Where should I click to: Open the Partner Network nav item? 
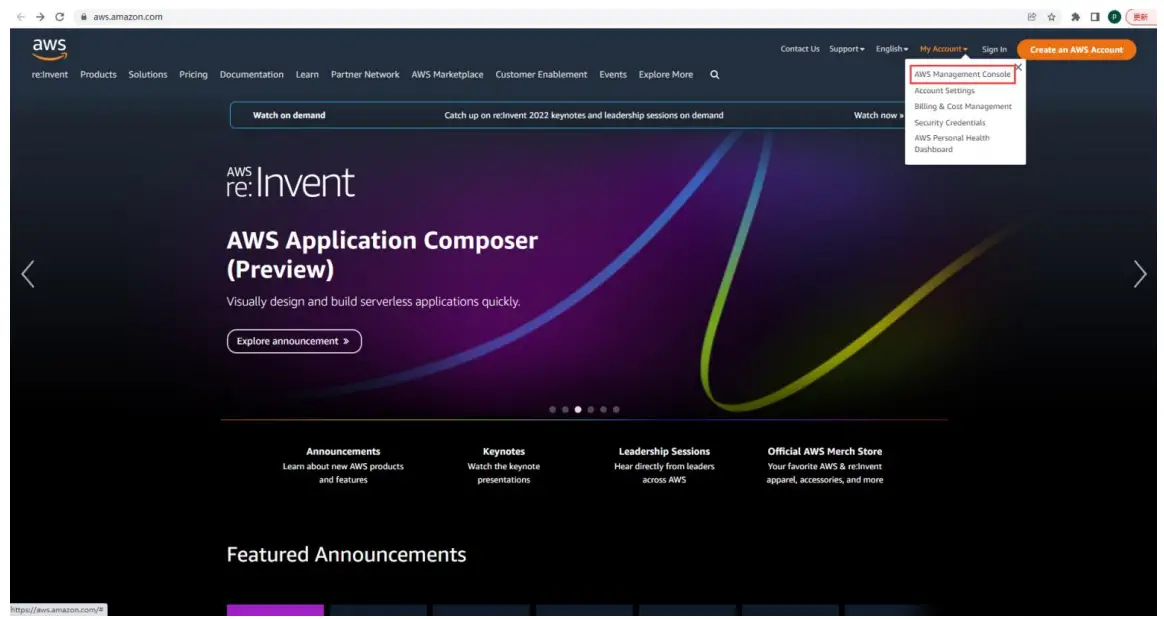click(365, 75)
